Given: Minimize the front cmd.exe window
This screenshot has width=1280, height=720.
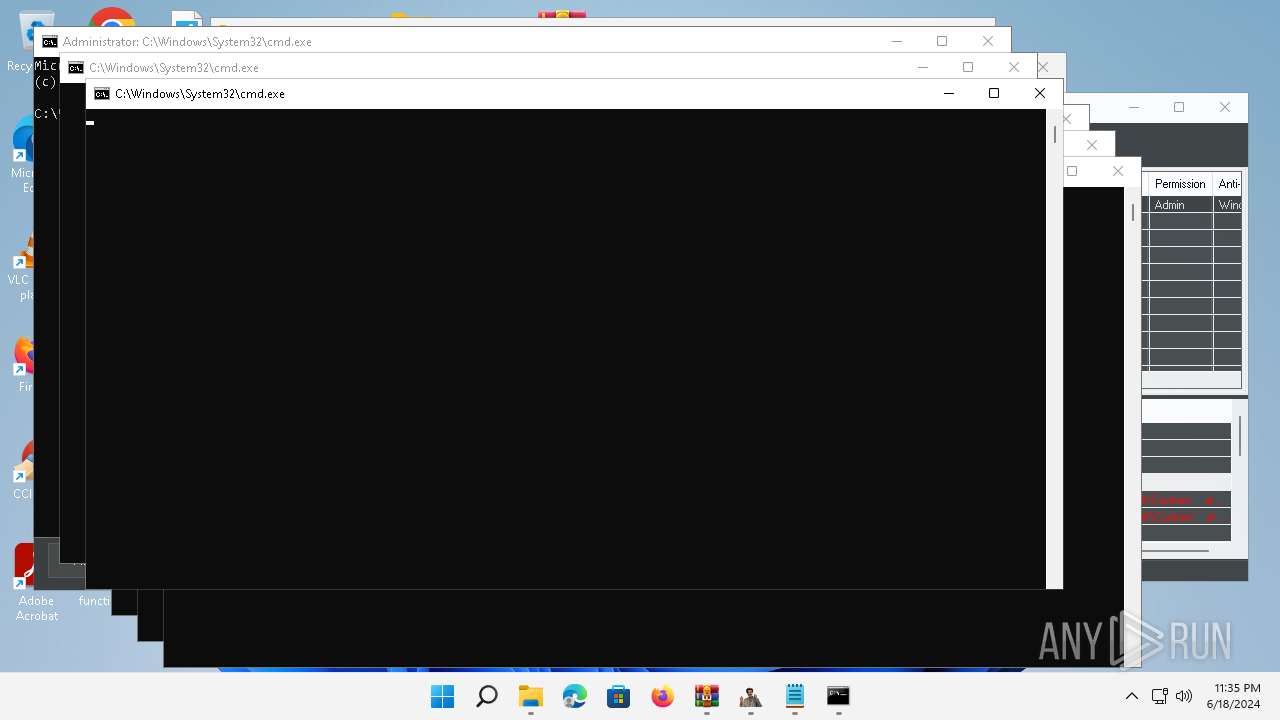Looking at the screenshot, I should [948, 93].
